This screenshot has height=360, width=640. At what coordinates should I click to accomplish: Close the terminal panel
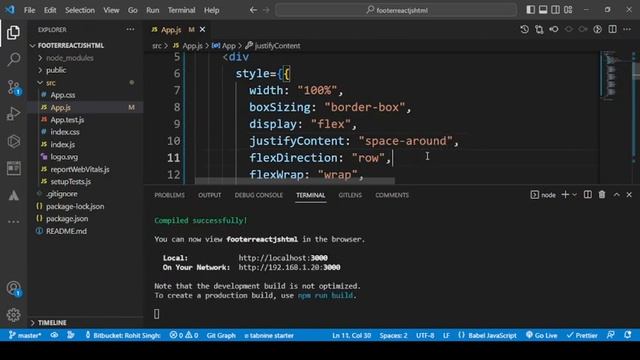click(629, 195)
